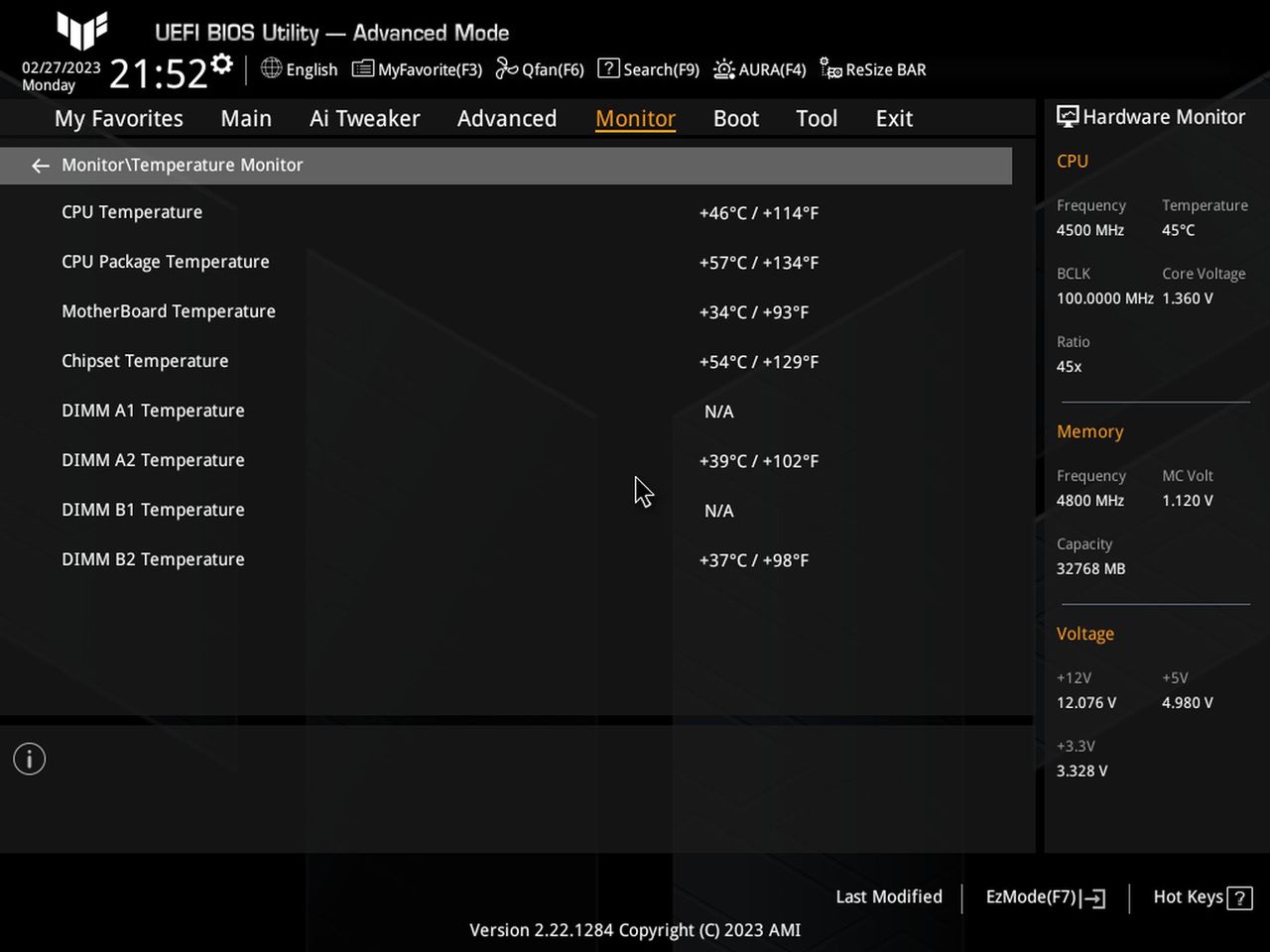Click the 21:52 clock time
1270x952 pixels.
[x=158, y=74]
